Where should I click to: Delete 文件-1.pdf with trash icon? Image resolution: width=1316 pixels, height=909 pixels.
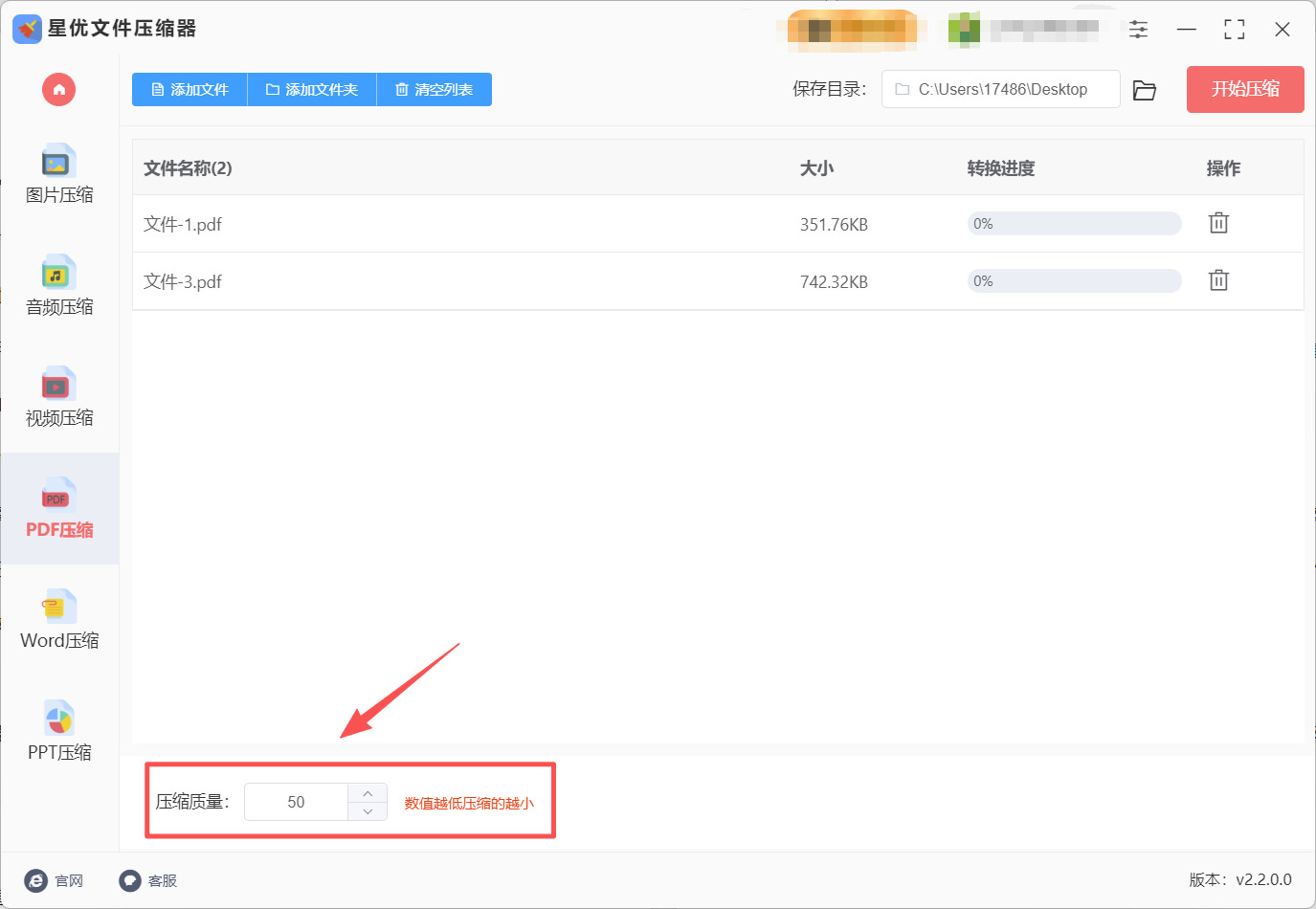(1218, 223)
